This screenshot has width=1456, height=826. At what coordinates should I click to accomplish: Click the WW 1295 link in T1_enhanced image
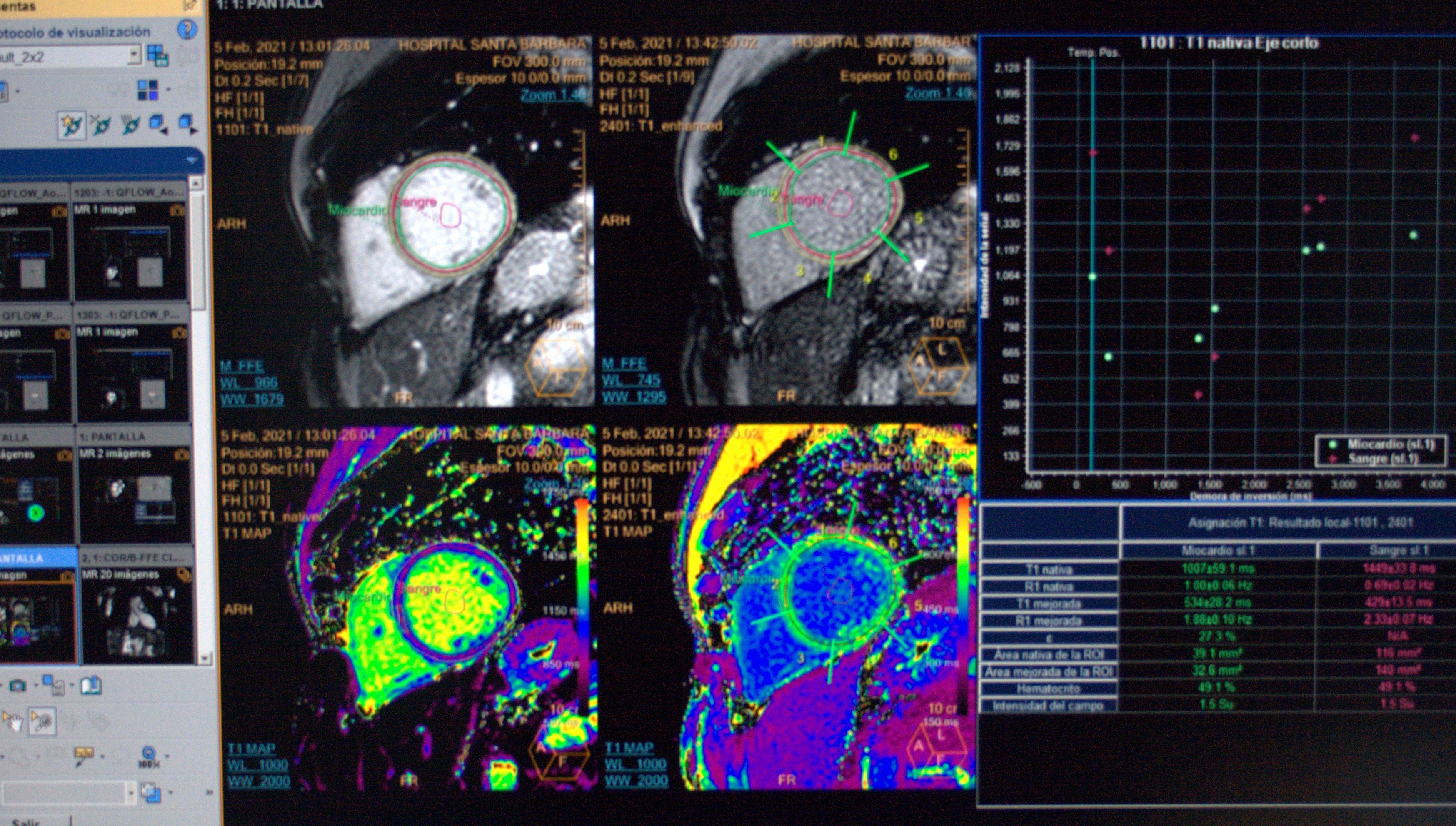[x=634, y=397]
